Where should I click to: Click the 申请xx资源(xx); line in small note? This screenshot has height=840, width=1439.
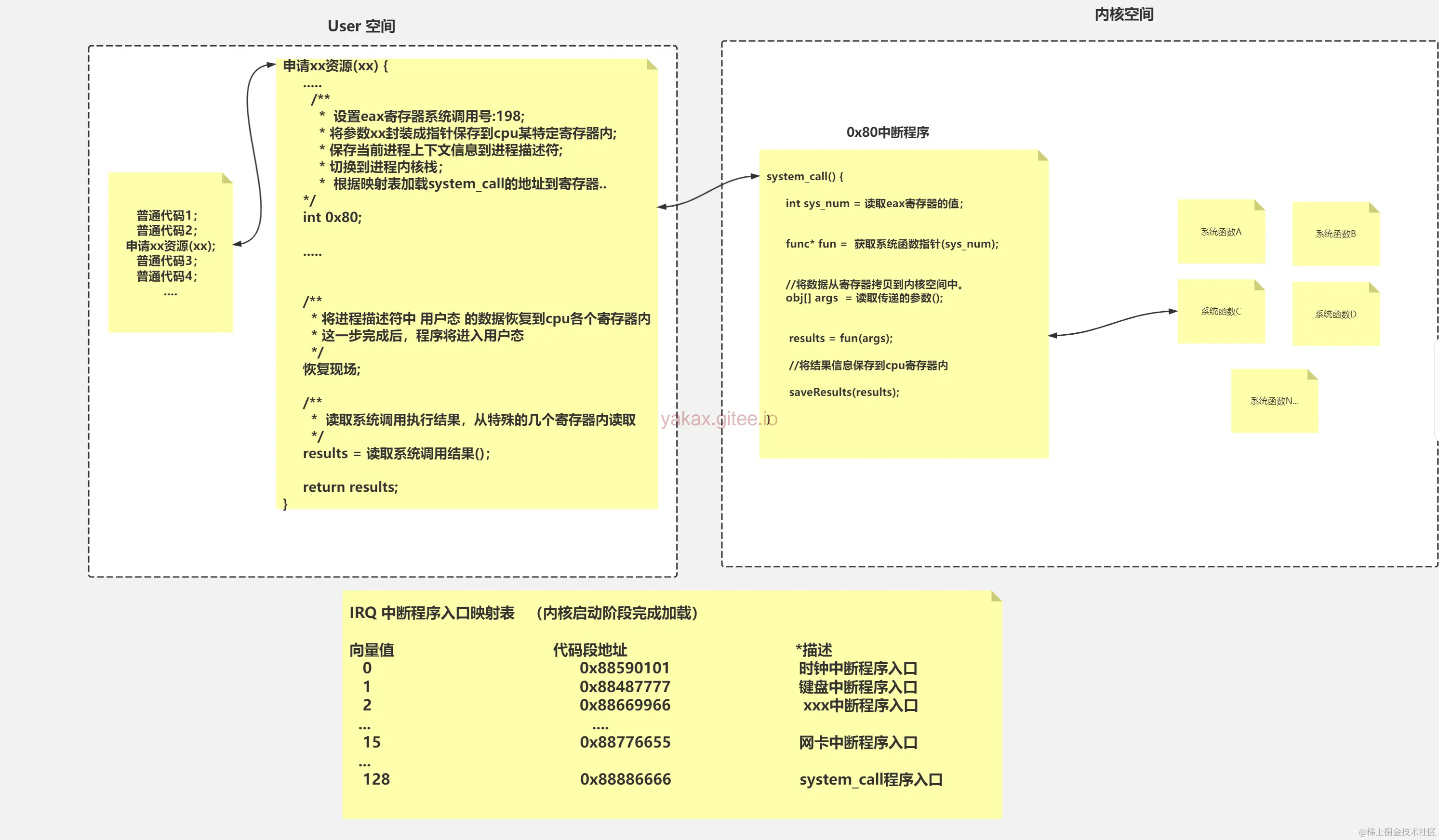pos(170,246)
